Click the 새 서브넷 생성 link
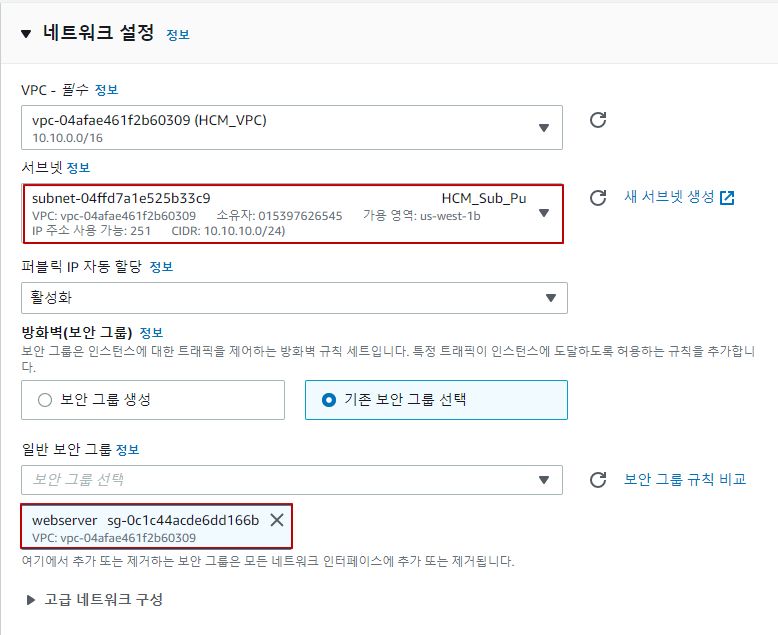Viewport: 778px width, 635px height. pos(669,197)
